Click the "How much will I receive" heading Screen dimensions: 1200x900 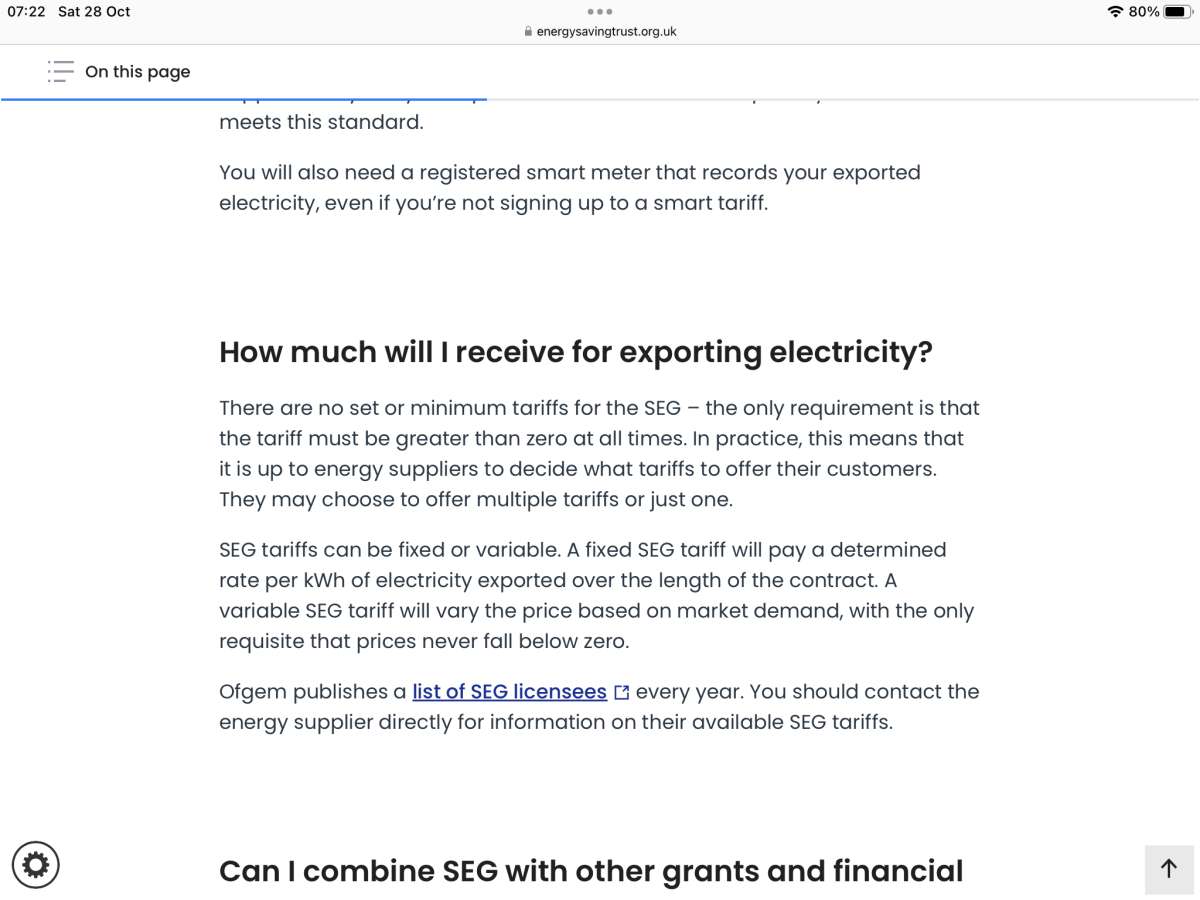[576, 352]
